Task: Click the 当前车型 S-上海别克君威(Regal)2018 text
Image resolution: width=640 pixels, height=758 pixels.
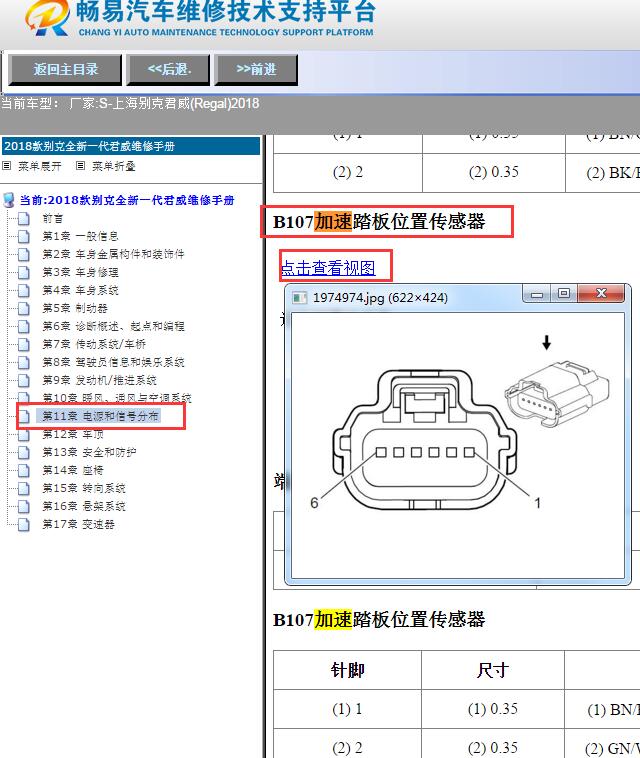Action: click(x=131, y=103)
